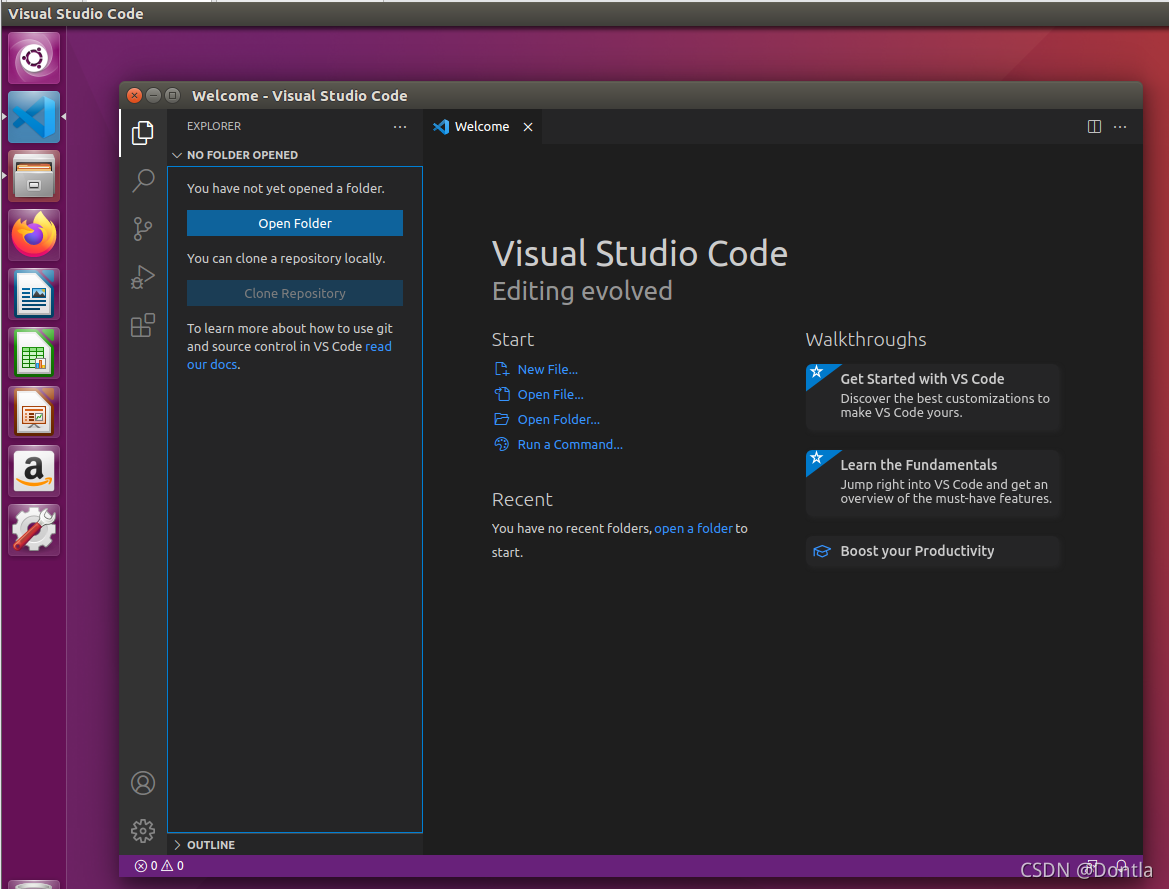This screenshot has height=889, width=1169.
Task: Open the Source Control view
Action: (143, 228)
